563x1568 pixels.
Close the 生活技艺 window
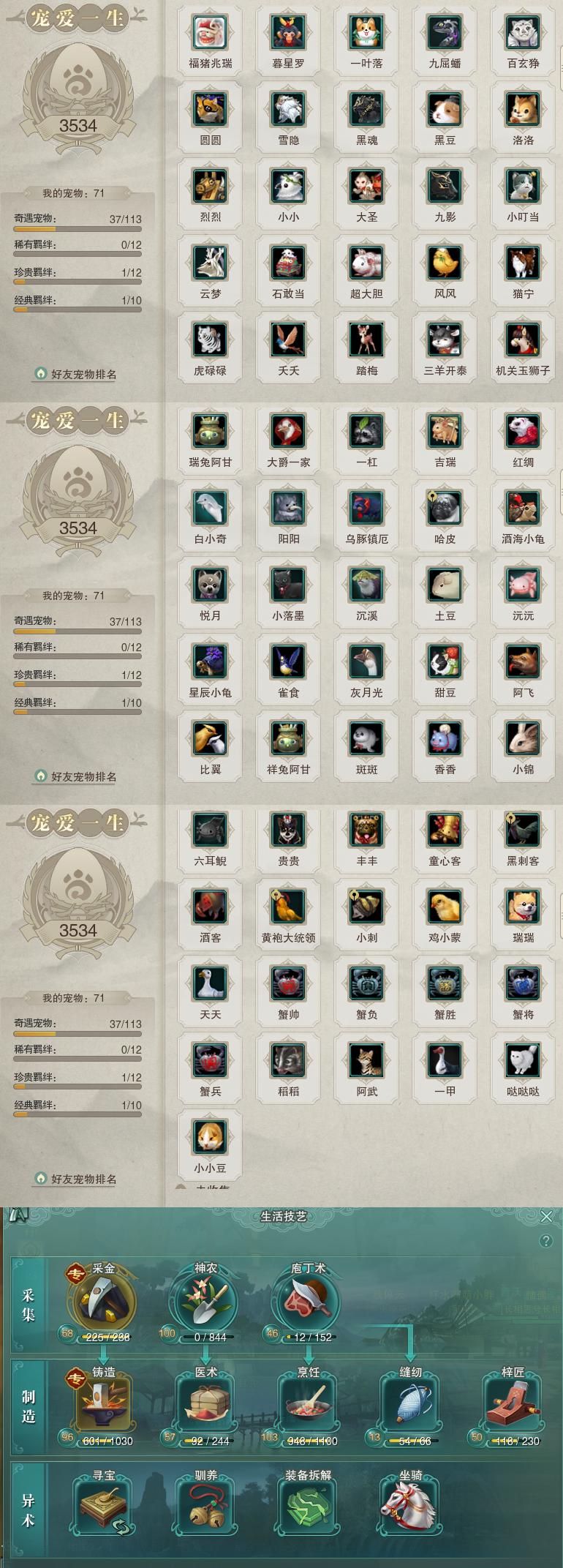[x=546, y=1217]
